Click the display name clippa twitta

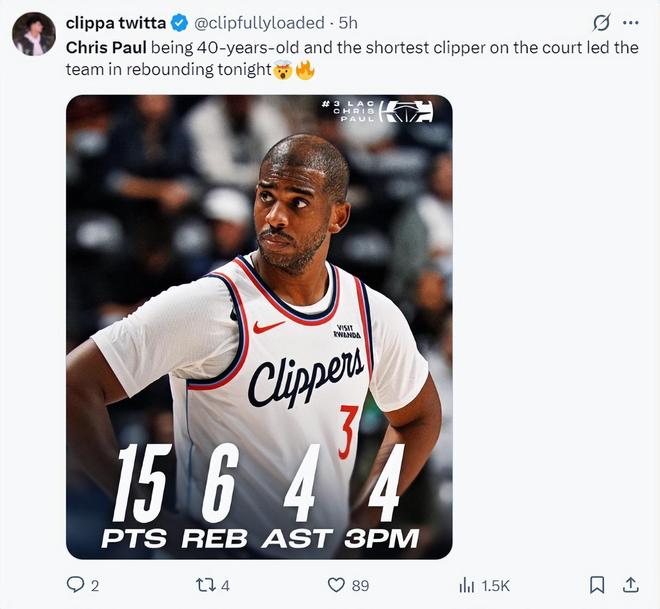[116, 22]
